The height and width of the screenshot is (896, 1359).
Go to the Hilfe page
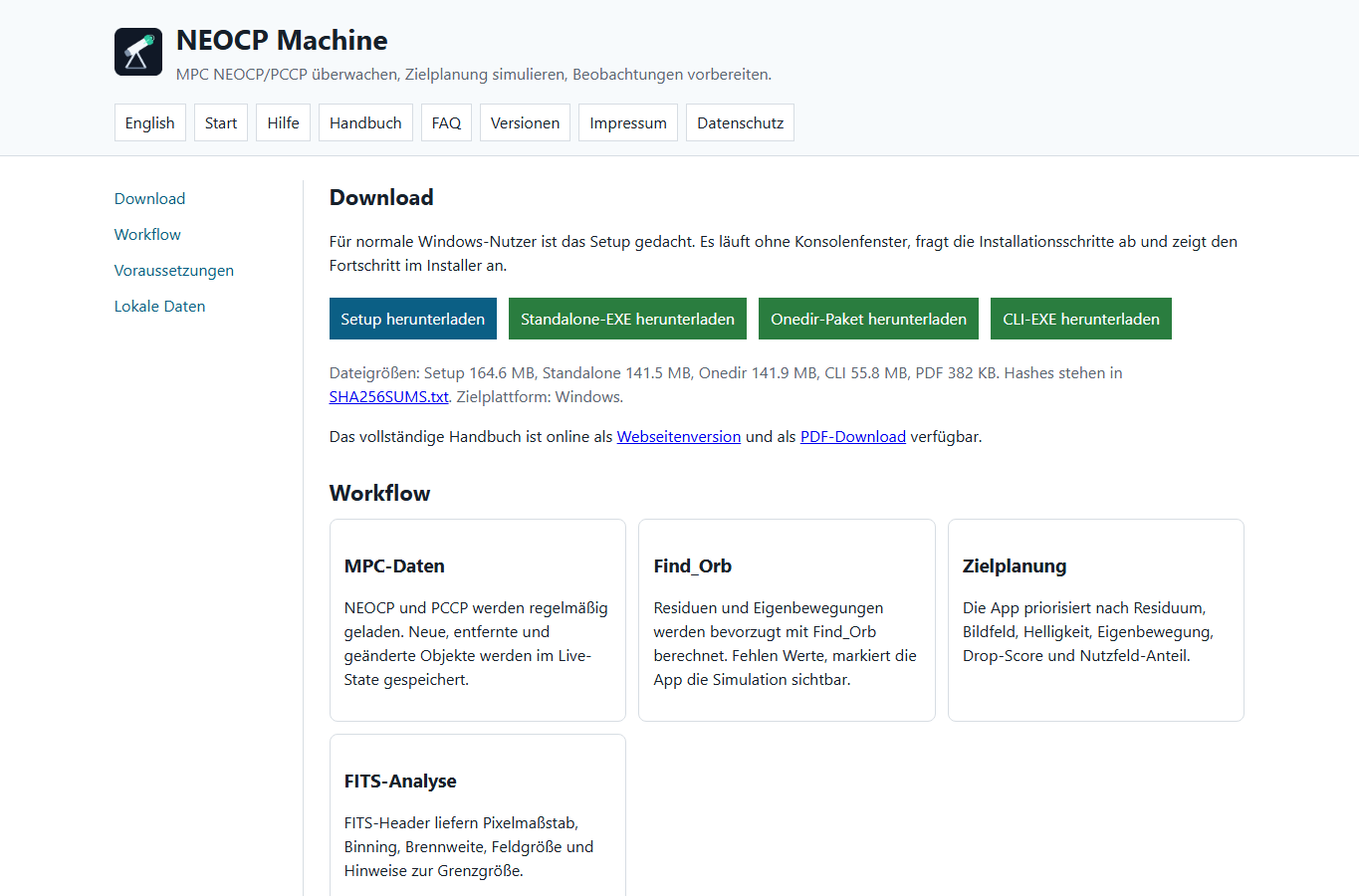[x=284, y=122]
